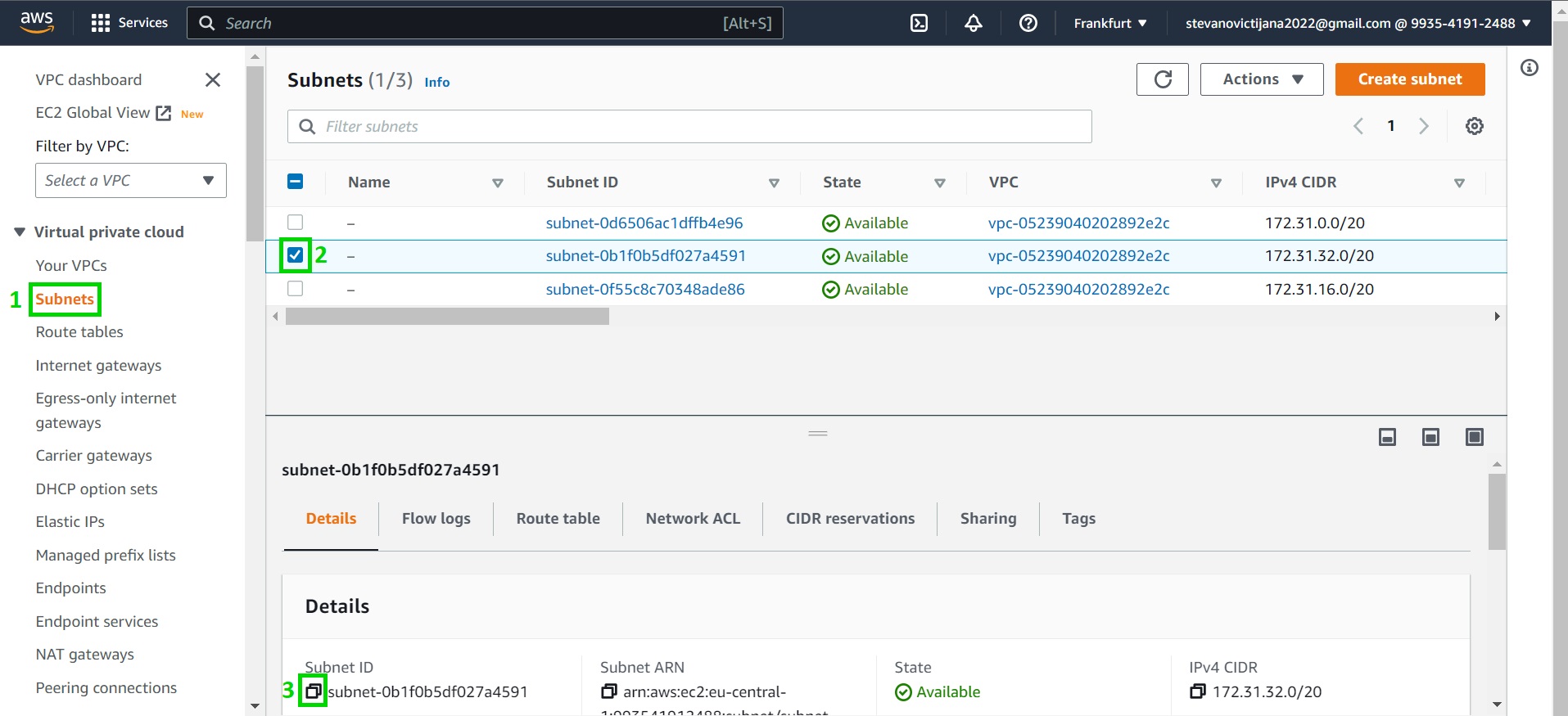Copy the Subnet ID in details
This screenshot has height=716, width=1568.
click(x=313, y=691)
